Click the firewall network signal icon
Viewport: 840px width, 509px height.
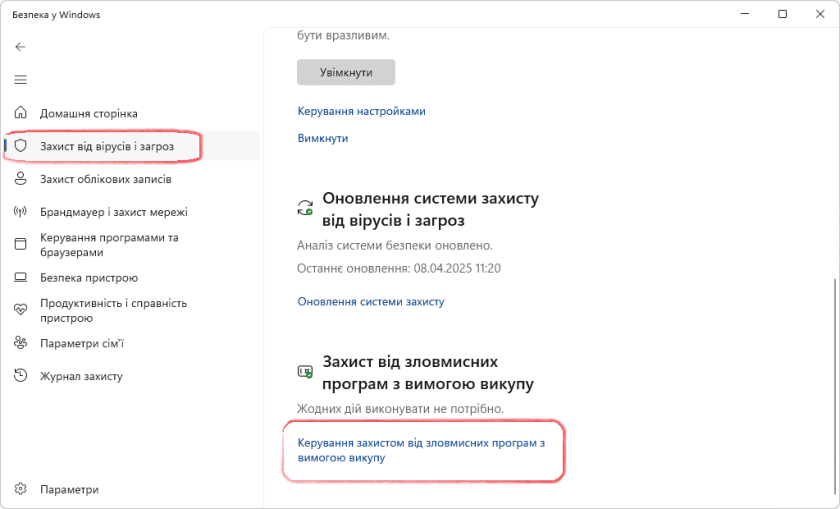(x=20, y=212)
